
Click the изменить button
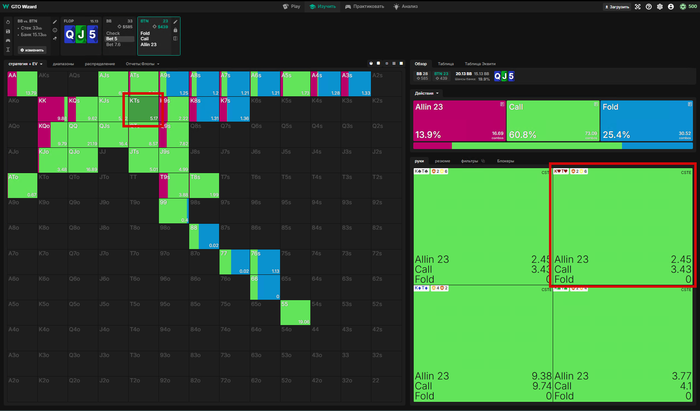tap(32, 50)
